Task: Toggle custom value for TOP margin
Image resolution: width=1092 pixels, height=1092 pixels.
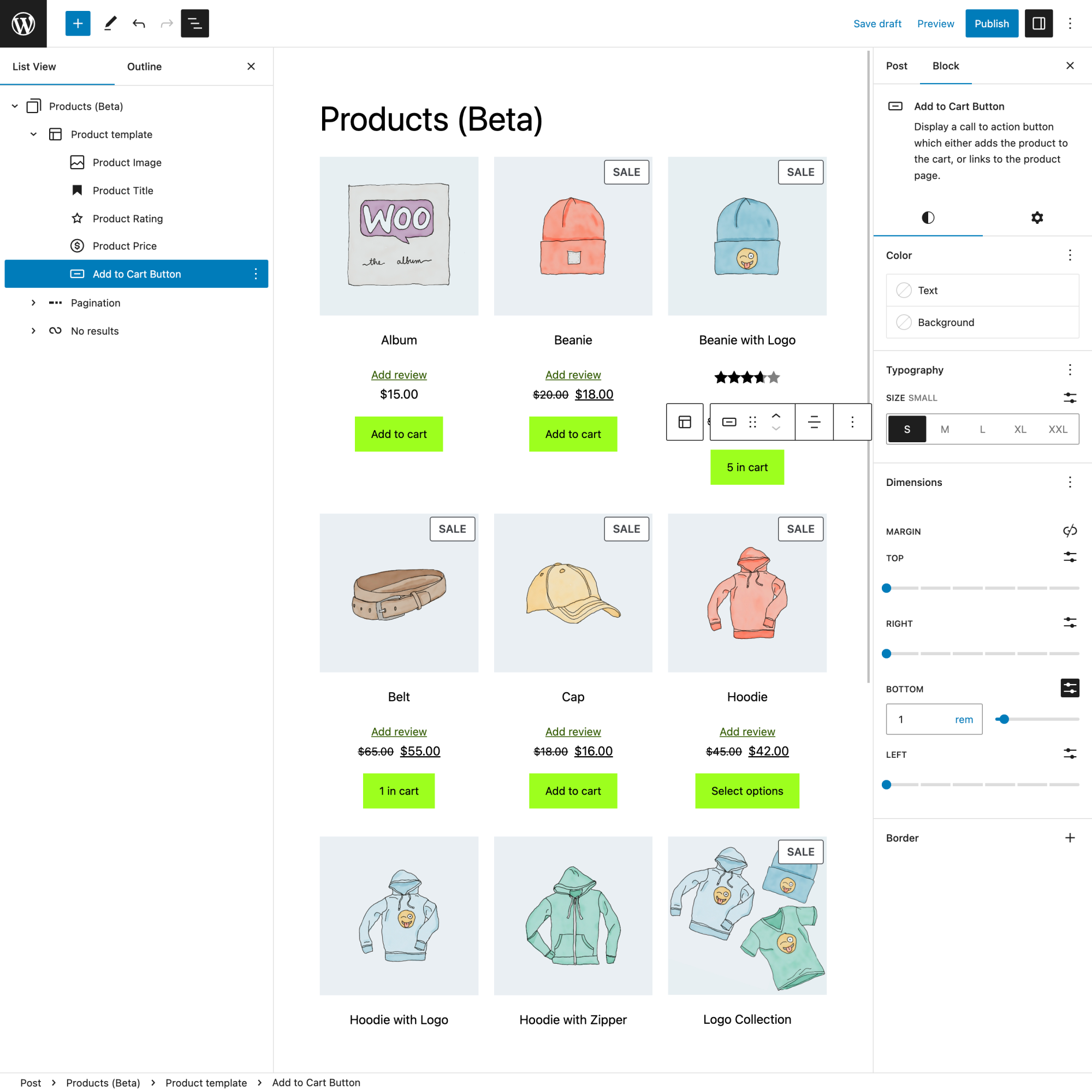Action: [x=1070, y=557]
